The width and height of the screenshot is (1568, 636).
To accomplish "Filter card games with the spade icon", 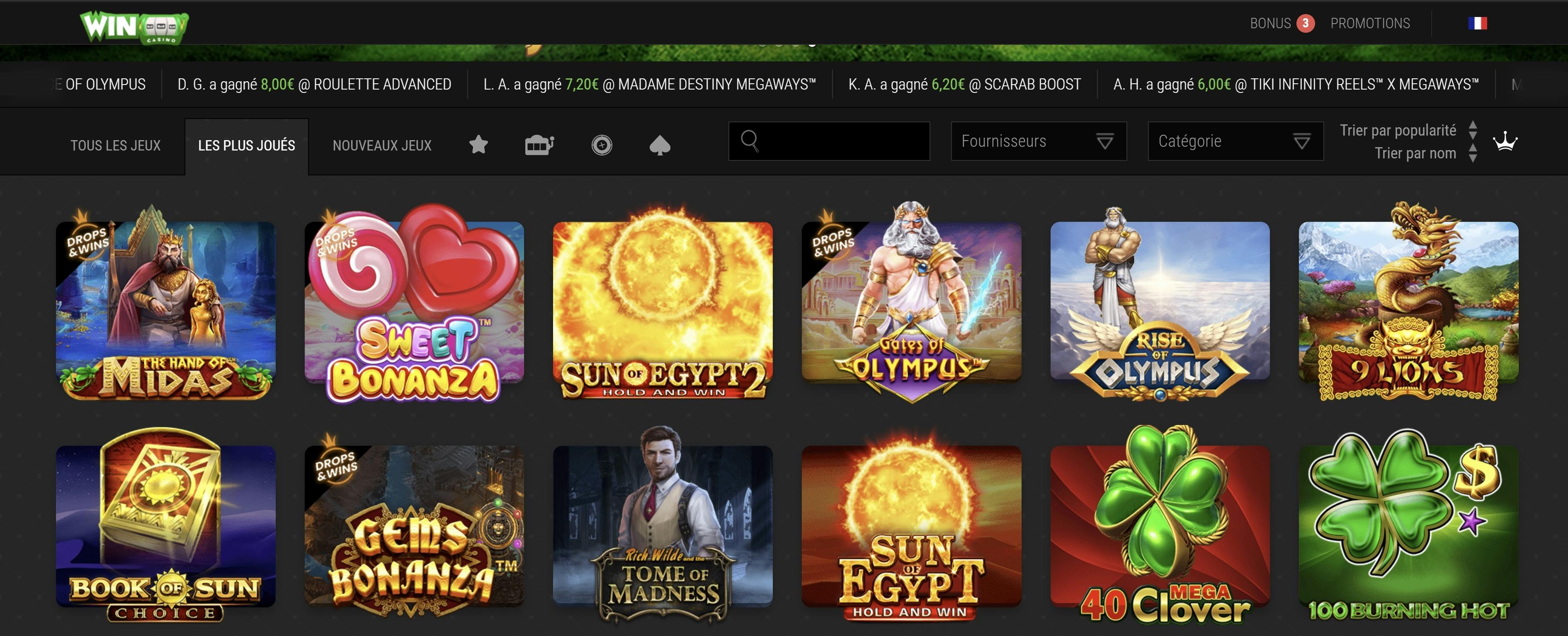I will [660, 145].
